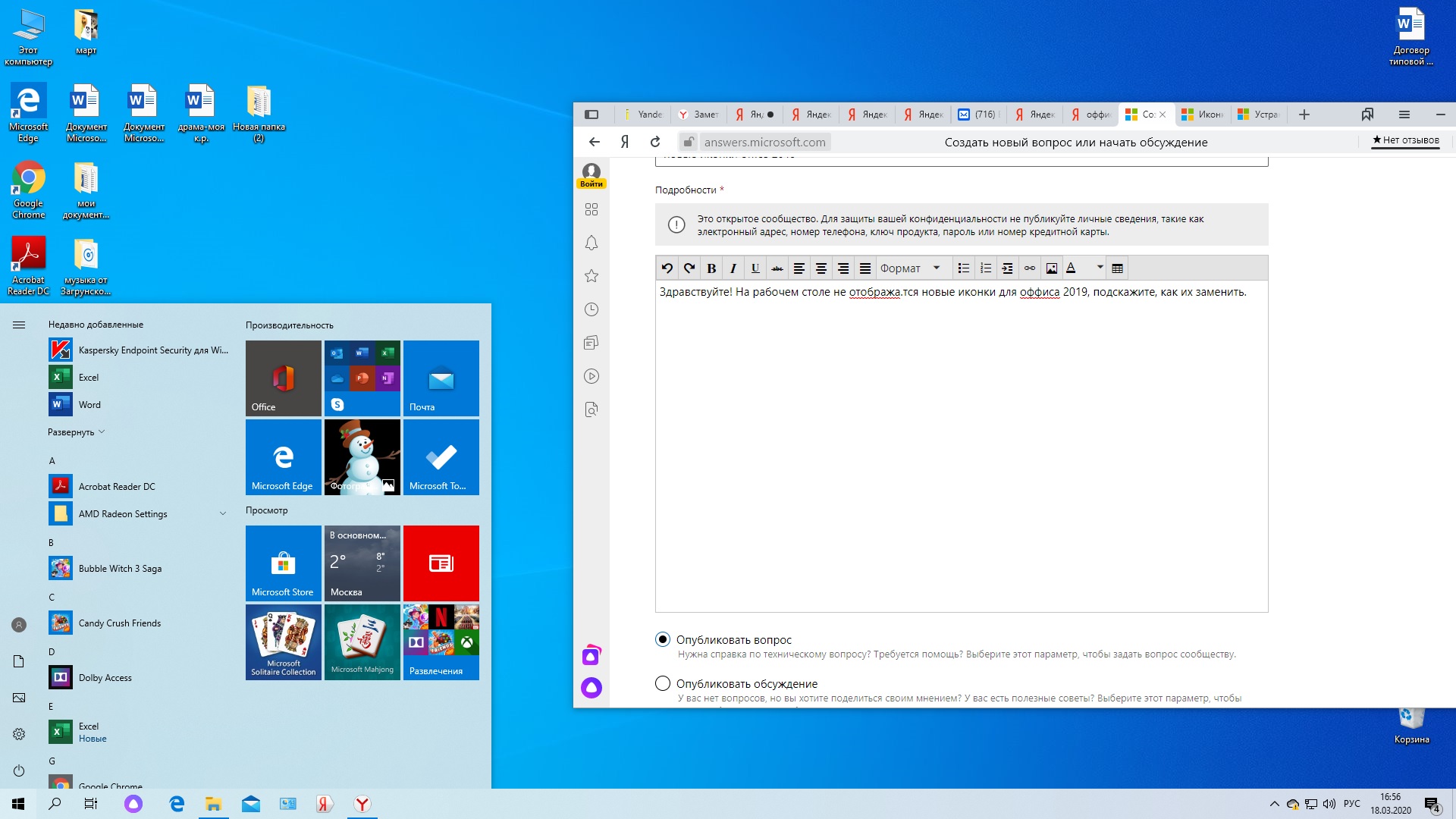Open Start menu power options
Screen dimensions: 1456x819
[19, 770]
